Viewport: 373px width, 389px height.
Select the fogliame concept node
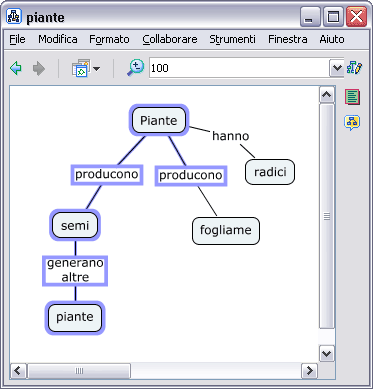tap(226, 230)
